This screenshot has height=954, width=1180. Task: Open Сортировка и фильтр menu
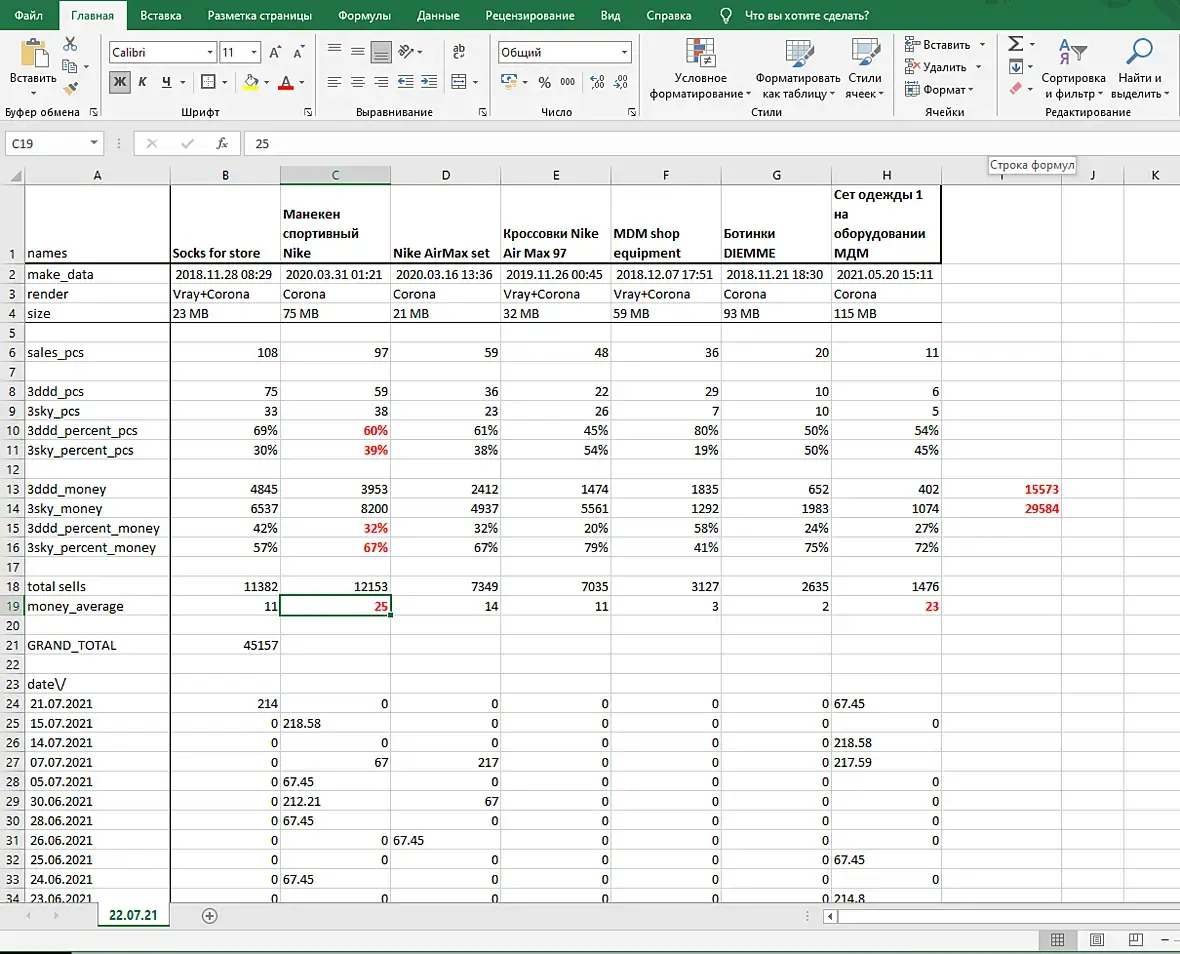(x=1074, y=68)
